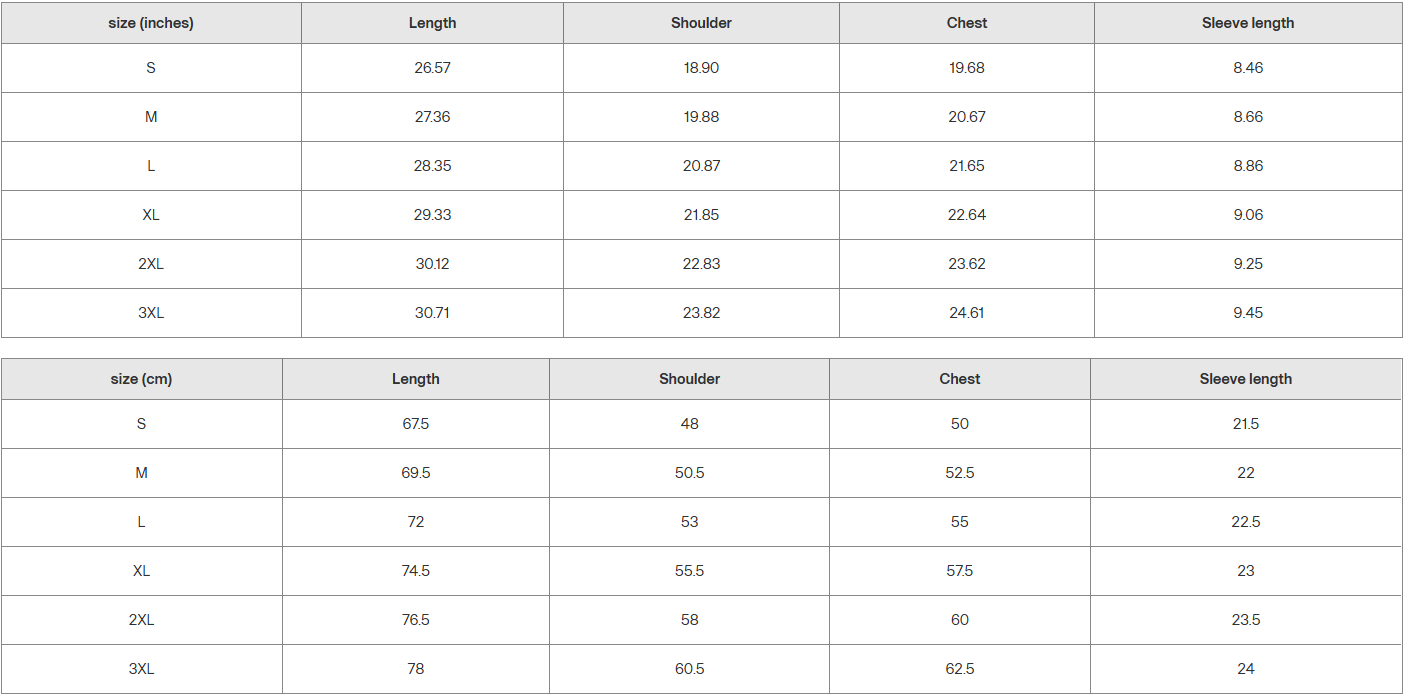Select the 30.12 length value

[432, 264]
